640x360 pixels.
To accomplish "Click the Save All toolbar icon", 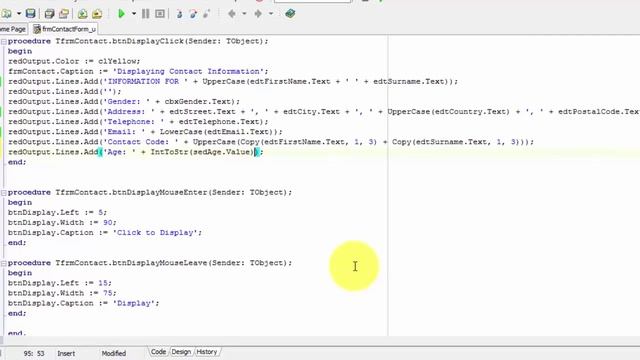I will tap(49, 14).
